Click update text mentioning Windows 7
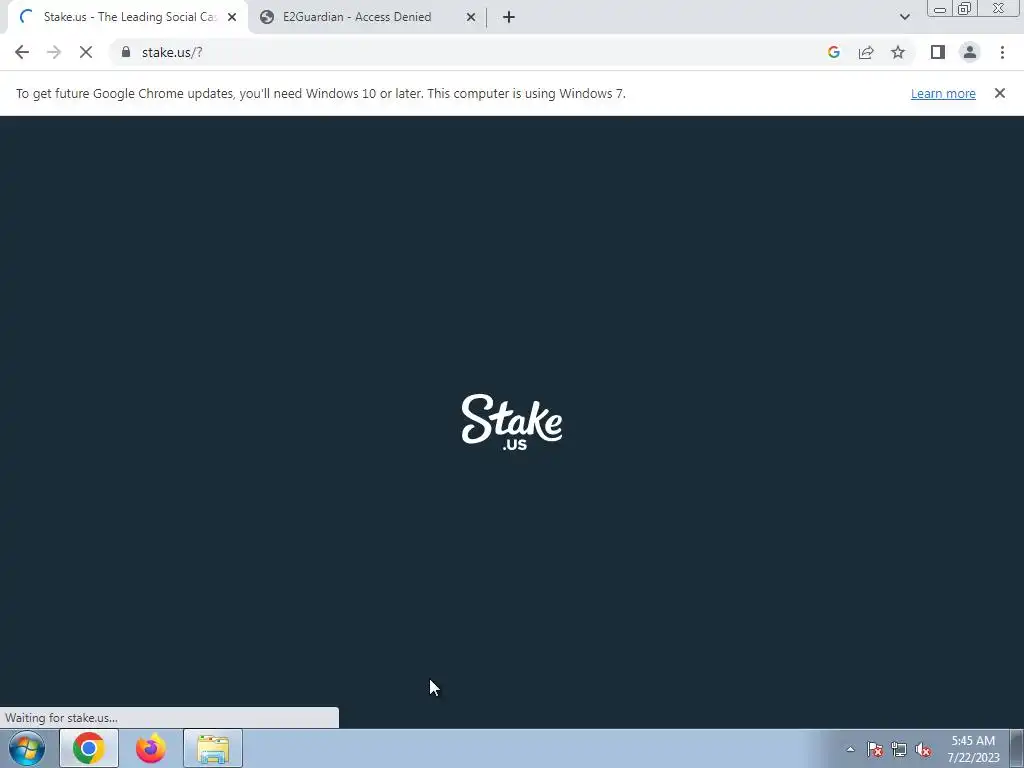 [x=321, y=93]
